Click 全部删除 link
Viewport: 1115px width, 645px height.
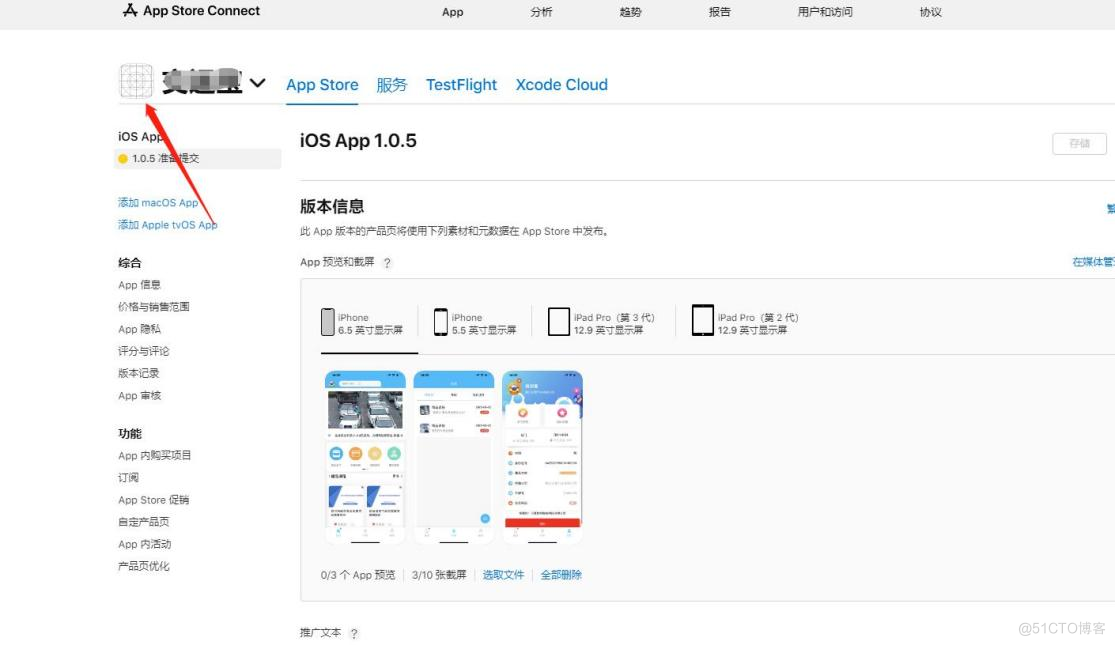pos(561,575)
